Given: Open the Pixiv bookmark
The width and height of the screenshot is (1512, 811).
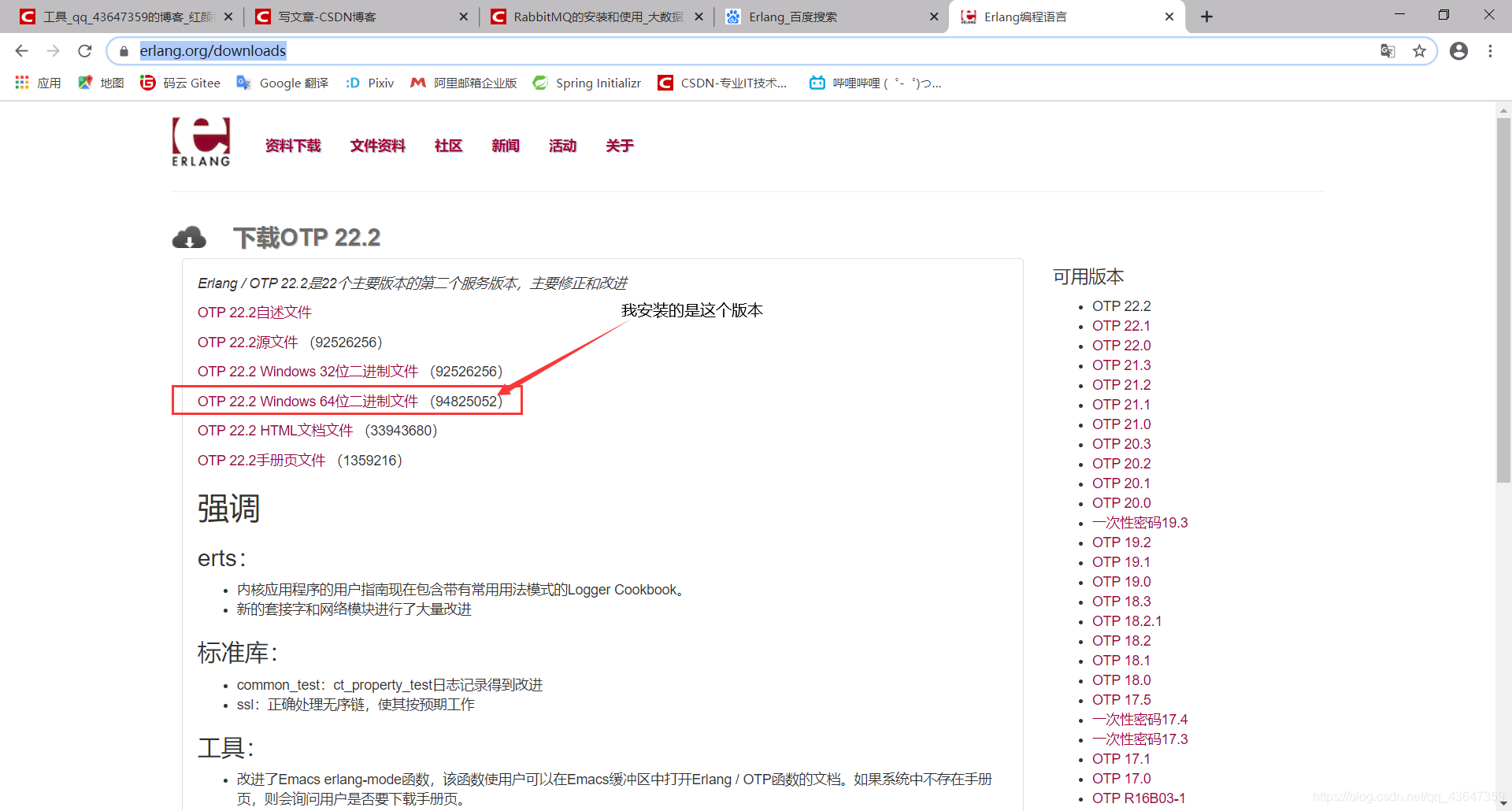Looking at the screenshot, I should point(370,83).
